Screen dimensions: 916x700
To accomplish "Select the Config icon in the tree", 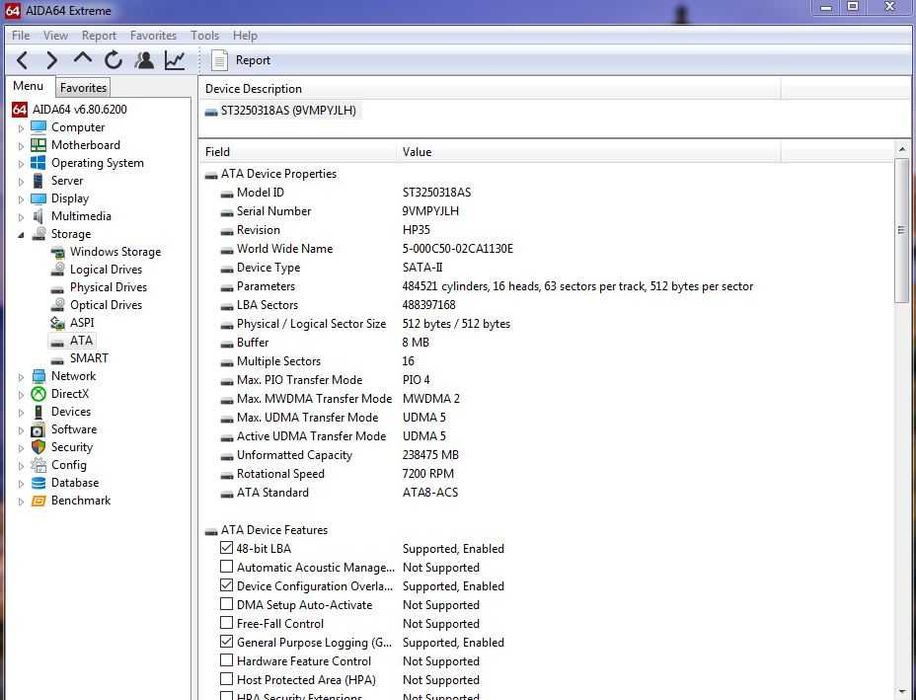I will coord(39,465).
